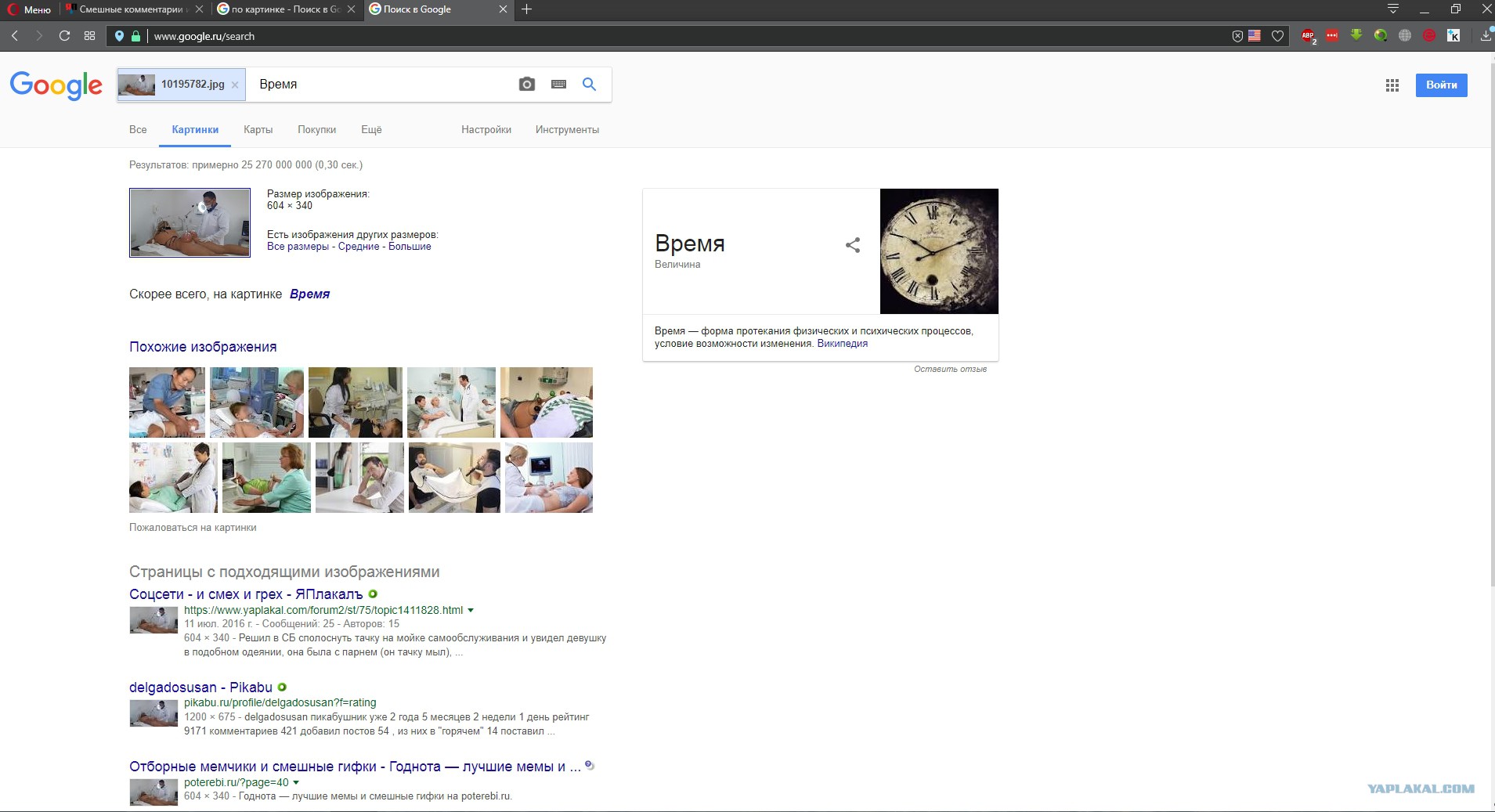Open the Google apps grid icon
The image size is (1495, 812).
[x=1392, y=85]
